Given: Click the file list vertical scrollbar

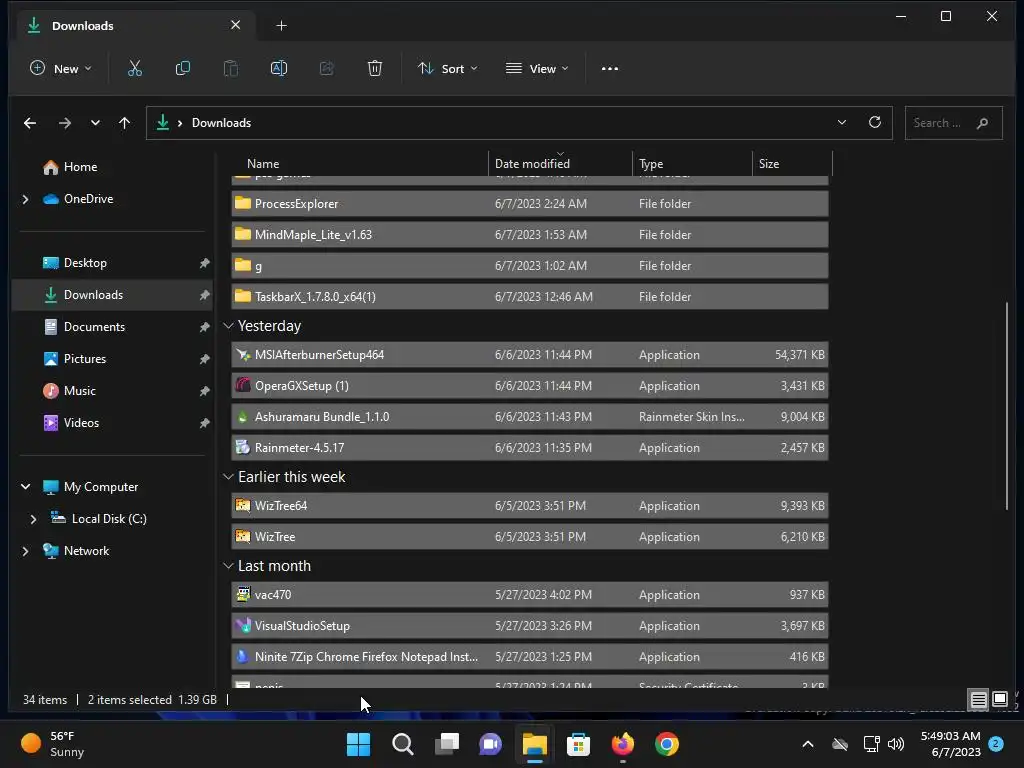Looking at the screenshot, I should click(x=1007, y=405).
